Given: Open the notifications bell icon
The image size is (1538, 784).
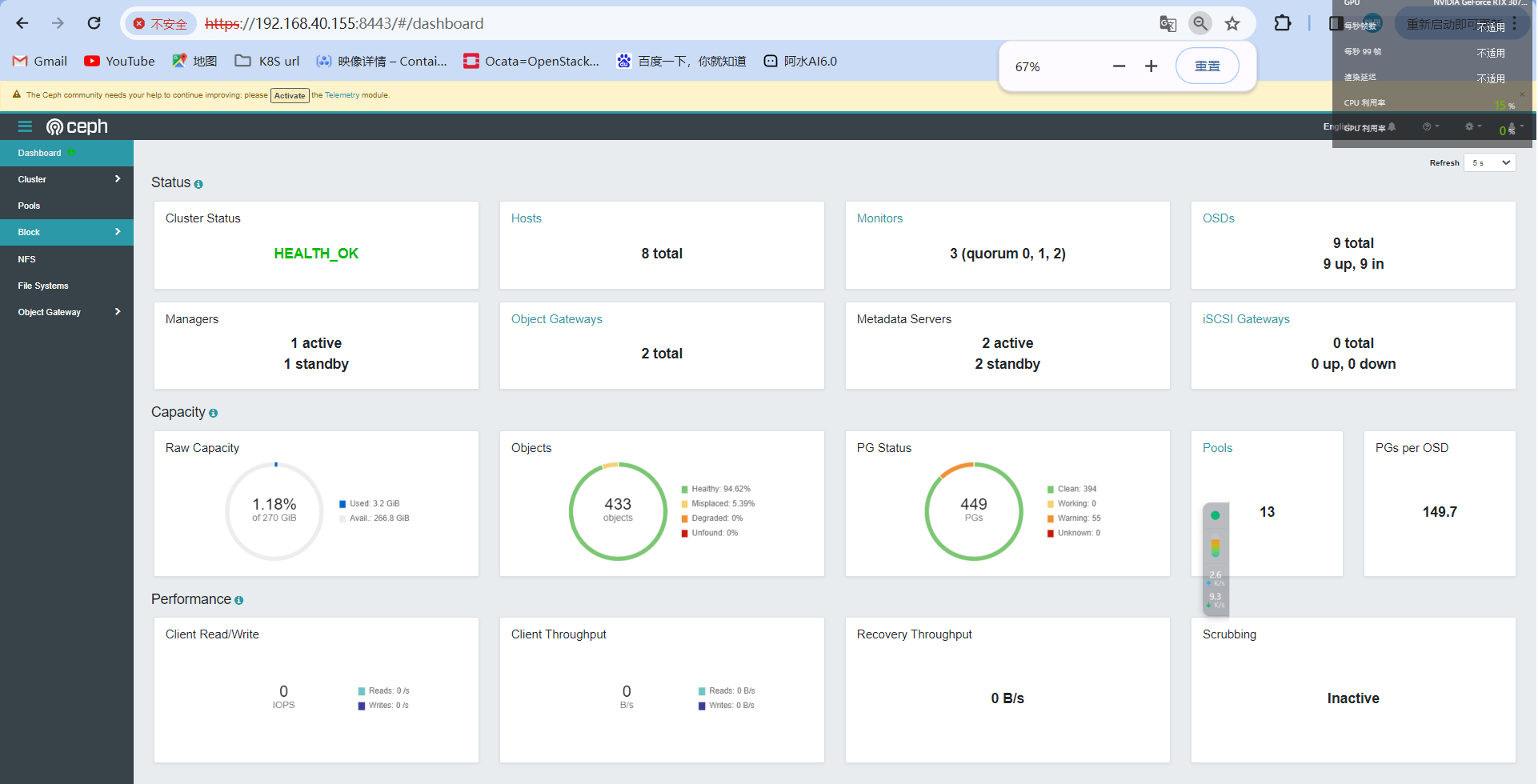Looking at the screenshot, I should (1392, 126).
